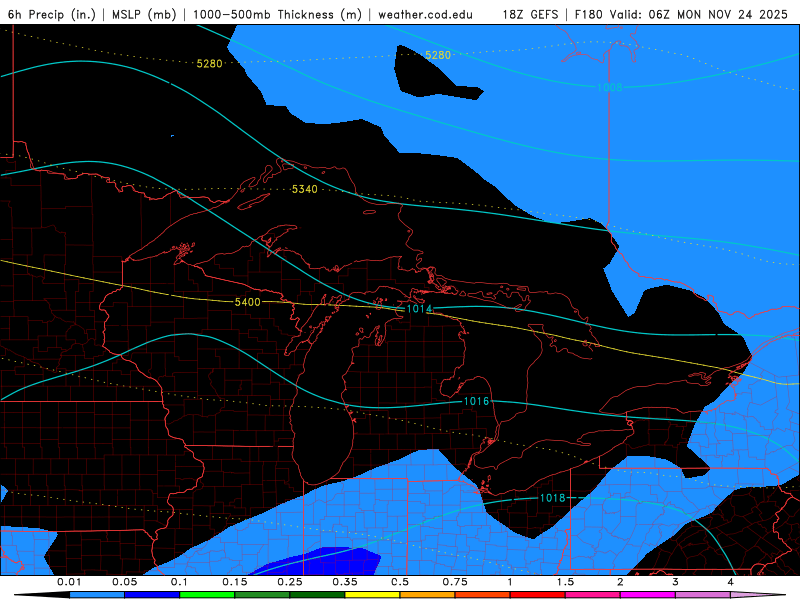Viewport: 800px width, 600px height.
Task: Click the 0.01 colorbar tick label
Action: click(x=69, y=582)
